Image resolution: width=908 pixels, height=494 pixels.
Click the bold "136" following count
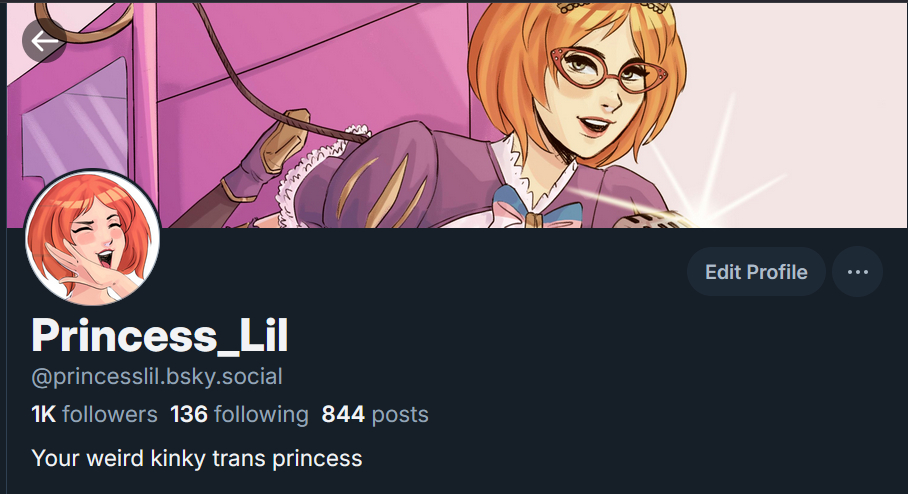(x=189, y=414)
